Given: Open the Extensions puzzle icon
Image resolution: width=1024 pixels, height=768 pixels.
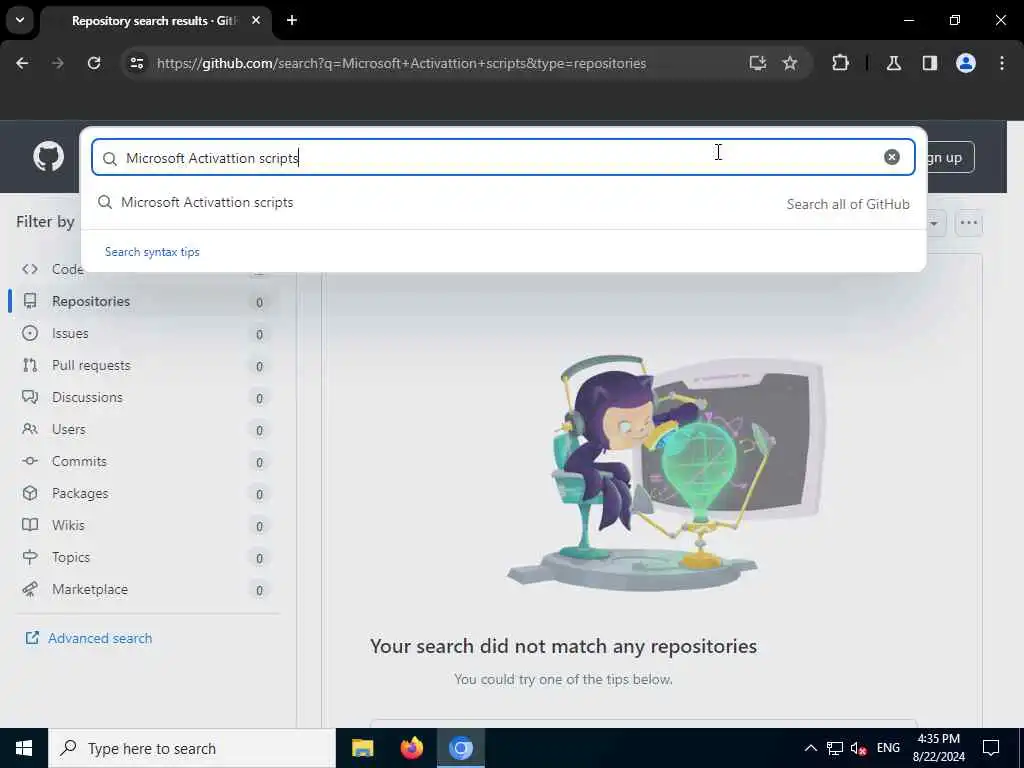Looking at the screenshot, I should click(x=840, y=63).
